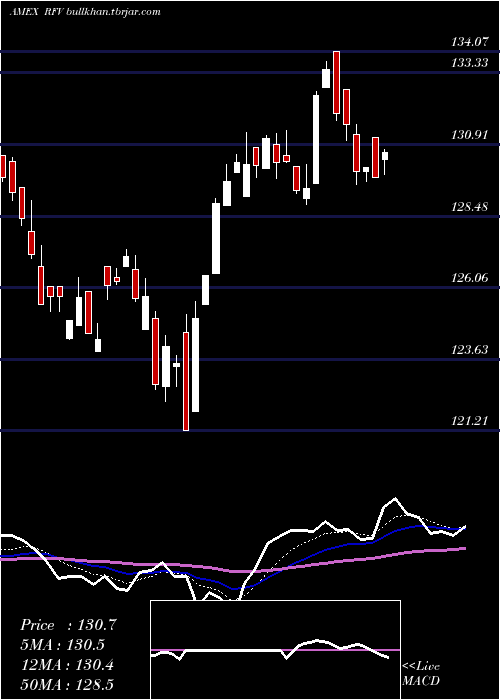The image size is (500, 700).
Task: Click inside the MACD inset chart
Action: (x=275, y=650)
